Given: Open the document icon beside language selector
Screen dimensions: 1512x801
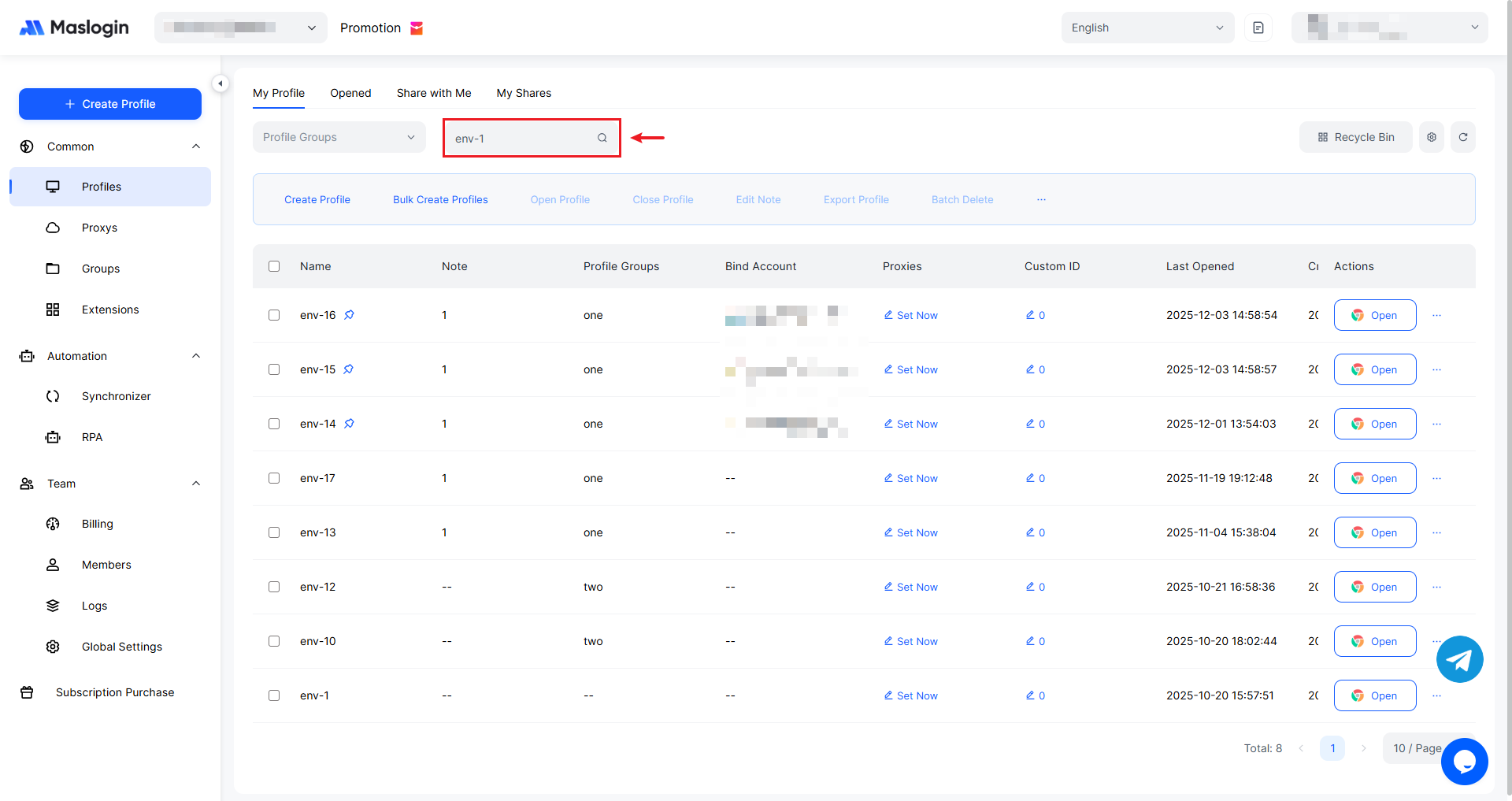Looking at the screenshot, I should click(1258, 28).
